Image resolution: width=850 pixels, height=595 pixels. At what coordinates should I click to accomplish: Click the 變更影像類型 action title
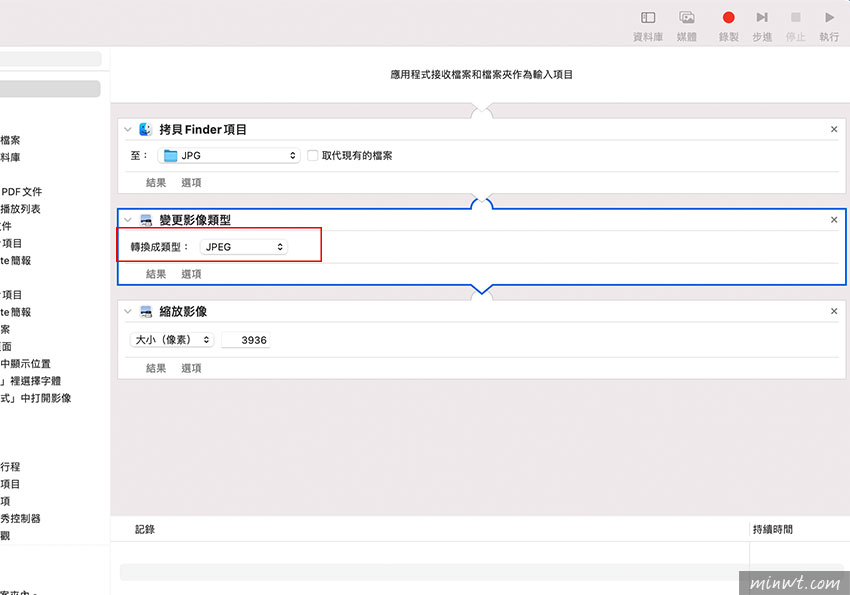pos(195,220)
